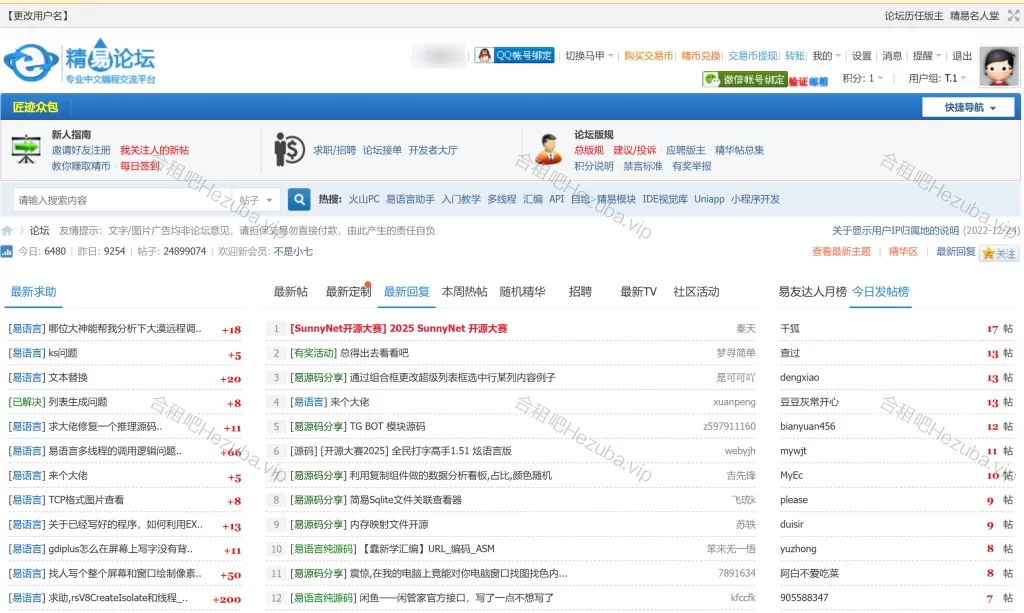Image resolution: width=1024 pixels, height=613 pixels.
Task: Click the blue search magnifier button
Action: (x=299, y=200)
